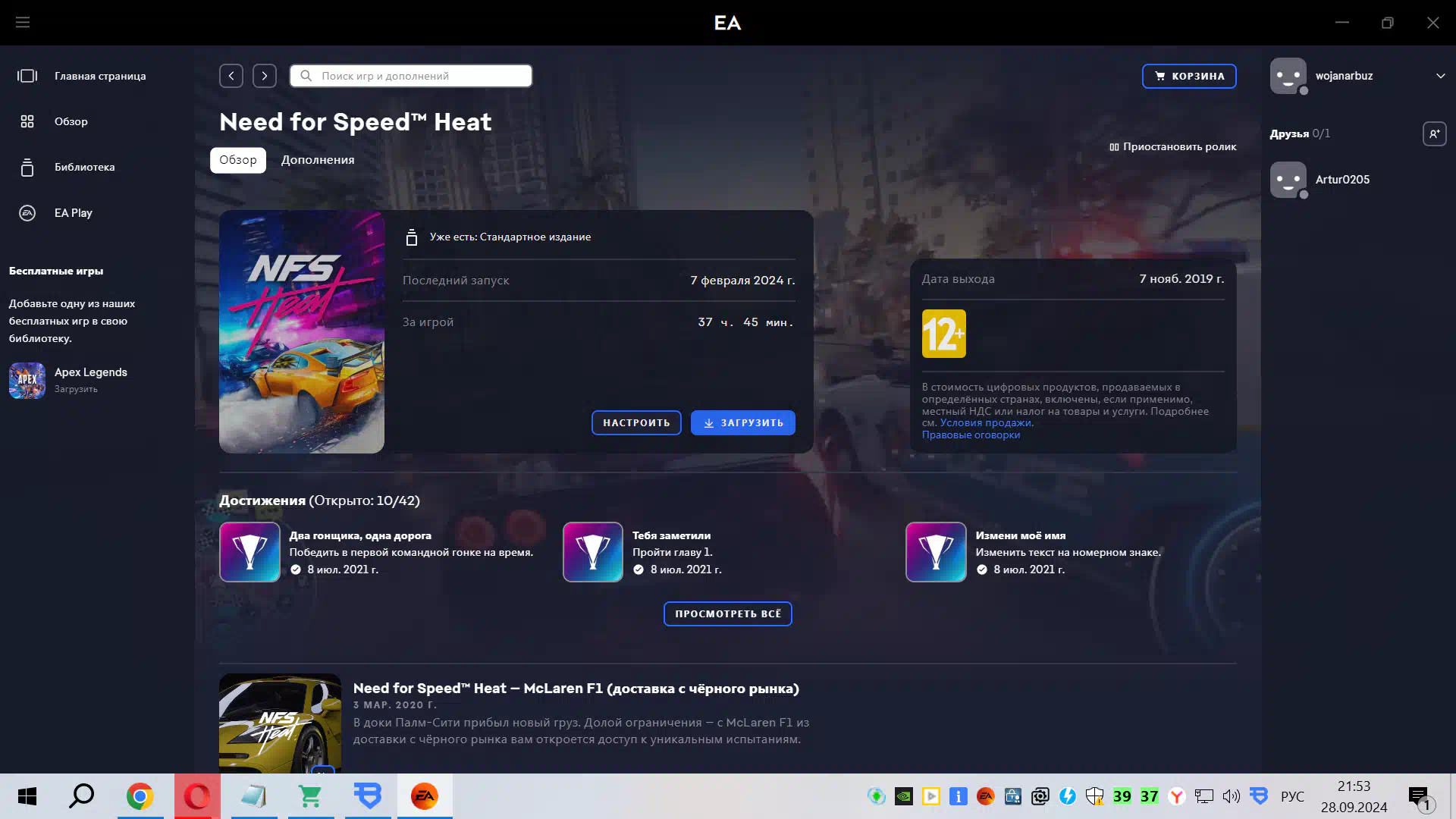Screen dimensions: 1456x819
Task: Click the NVIDIA tray icon
Action: tap(904, 796)
